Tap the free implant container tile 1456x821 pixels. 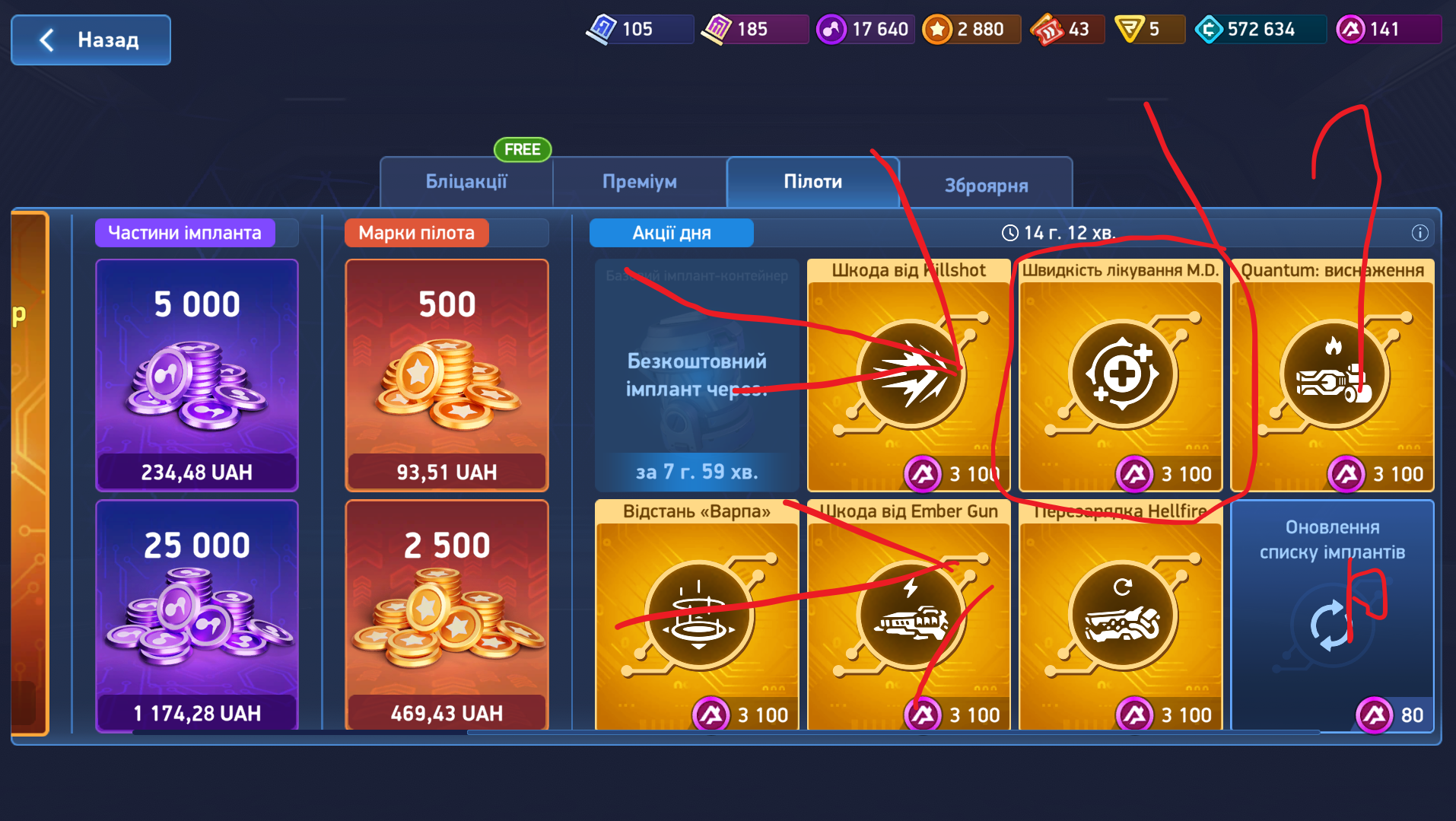pos(697,375)
